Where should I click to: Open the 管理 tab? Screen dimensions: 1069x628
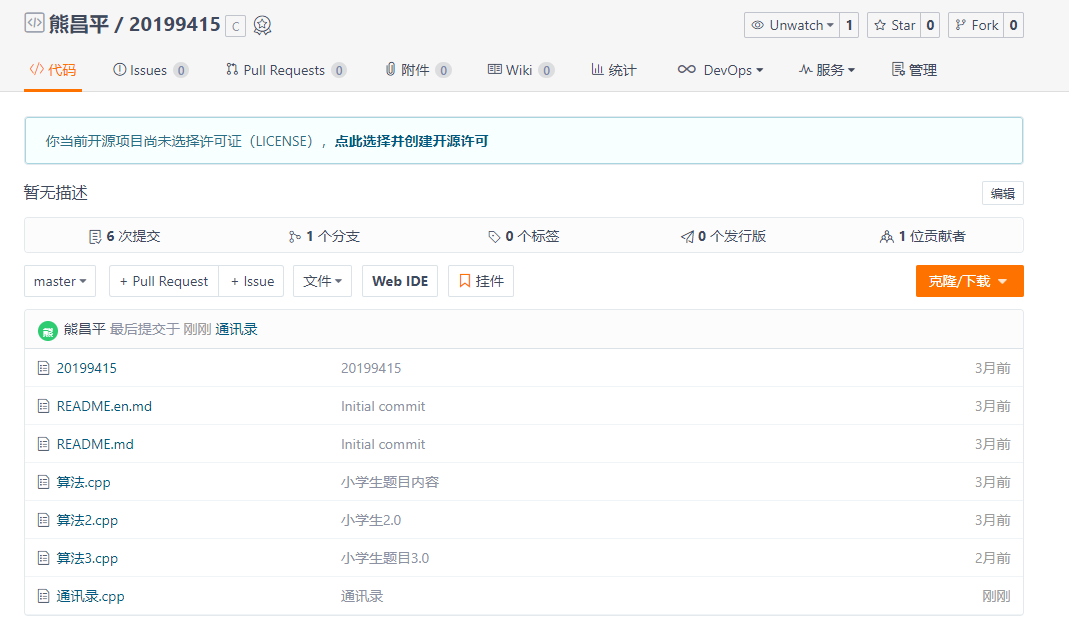914,70
